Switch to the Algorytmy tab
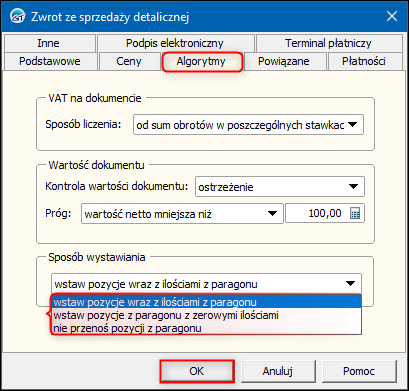Viewport: 409px width, 391px height. coord(202,61)
